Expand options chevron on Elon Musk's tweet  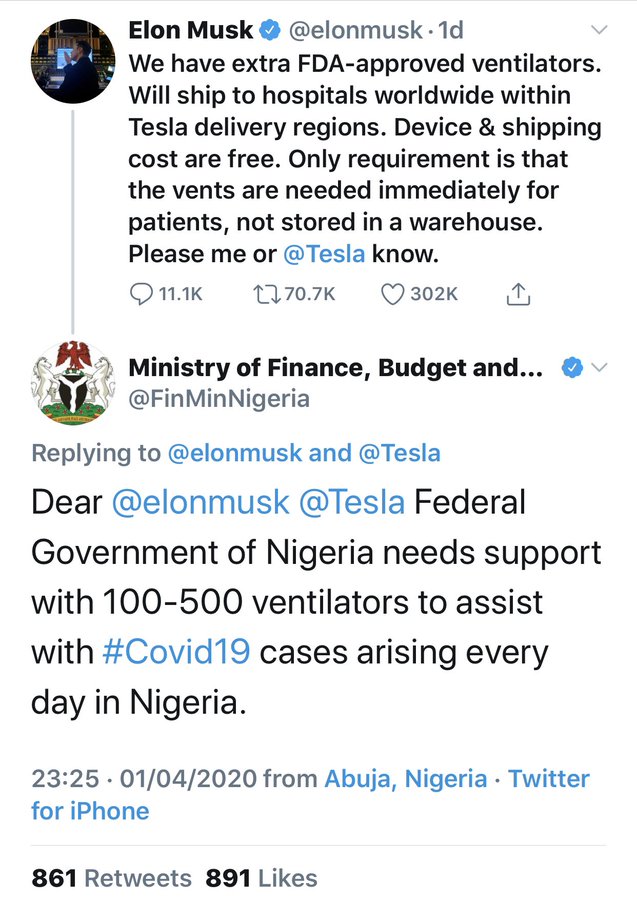pyautogui.click(x=599, y=30)
